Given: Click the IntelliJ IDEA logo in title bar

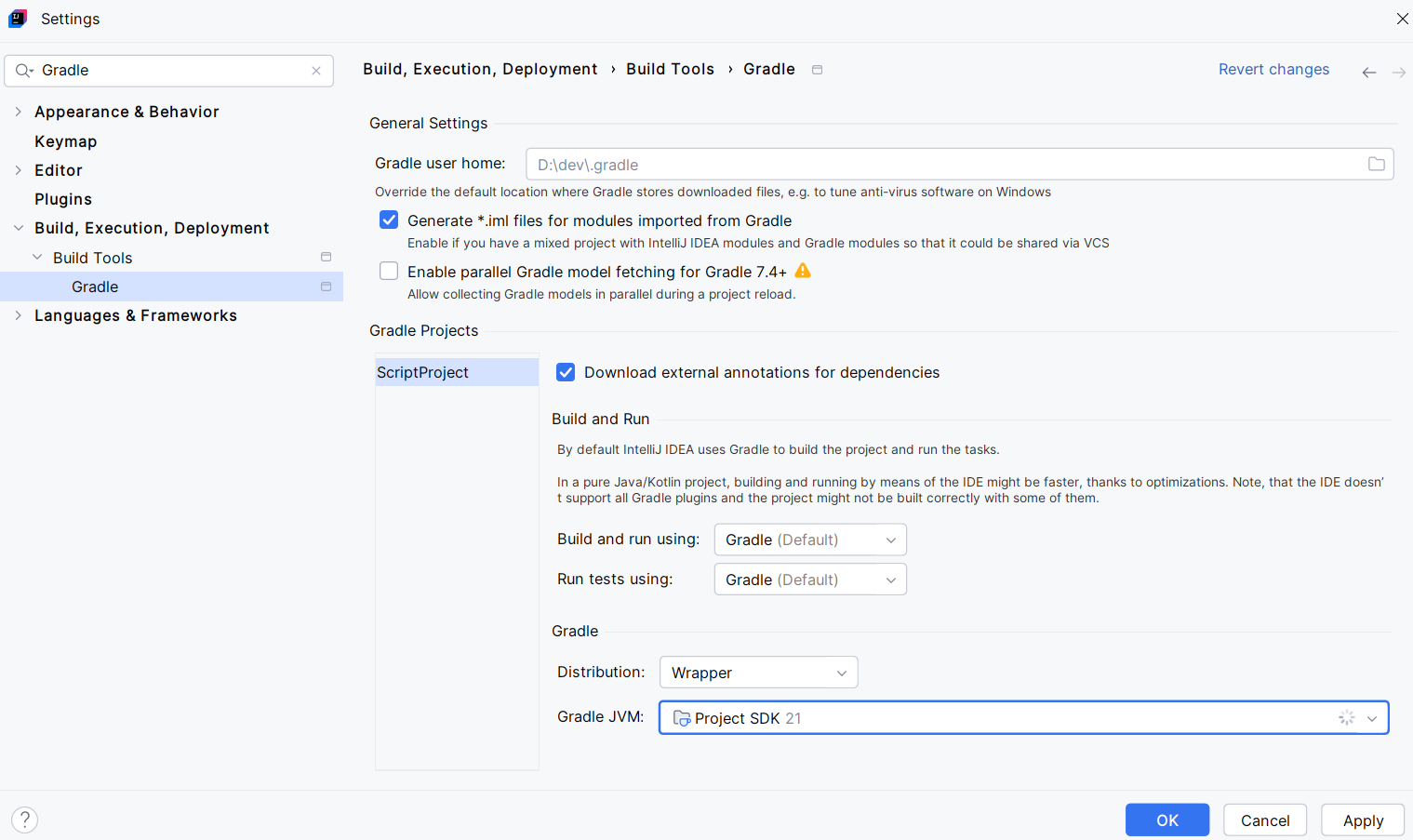Looking at the screenshot, I should coord(18,19).
